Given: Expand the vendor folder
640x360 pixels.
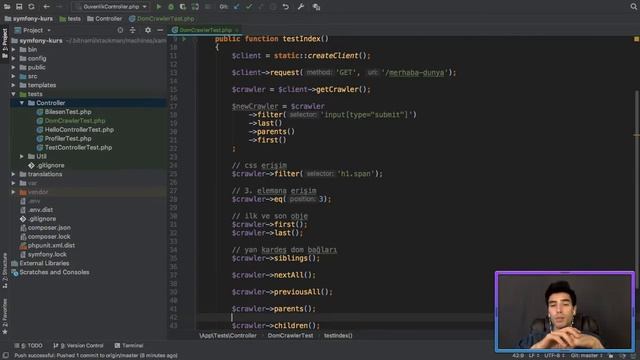Looking at the screenshot, I should (14, 192).
